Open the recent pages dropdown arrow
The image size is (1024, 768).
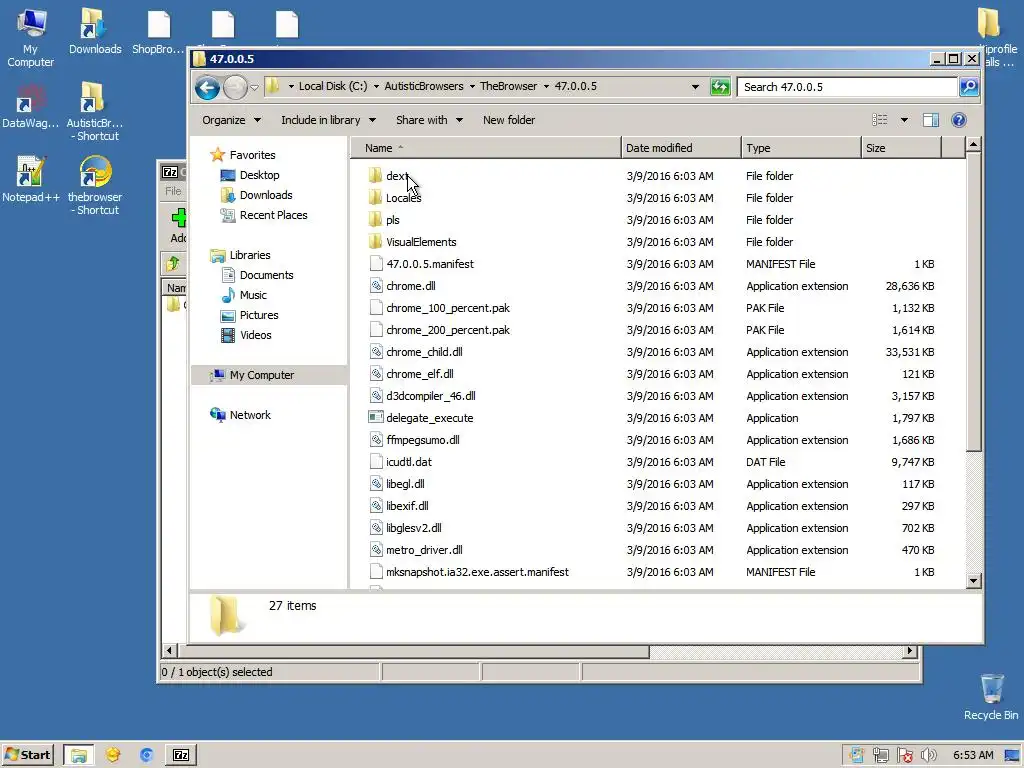254,87
